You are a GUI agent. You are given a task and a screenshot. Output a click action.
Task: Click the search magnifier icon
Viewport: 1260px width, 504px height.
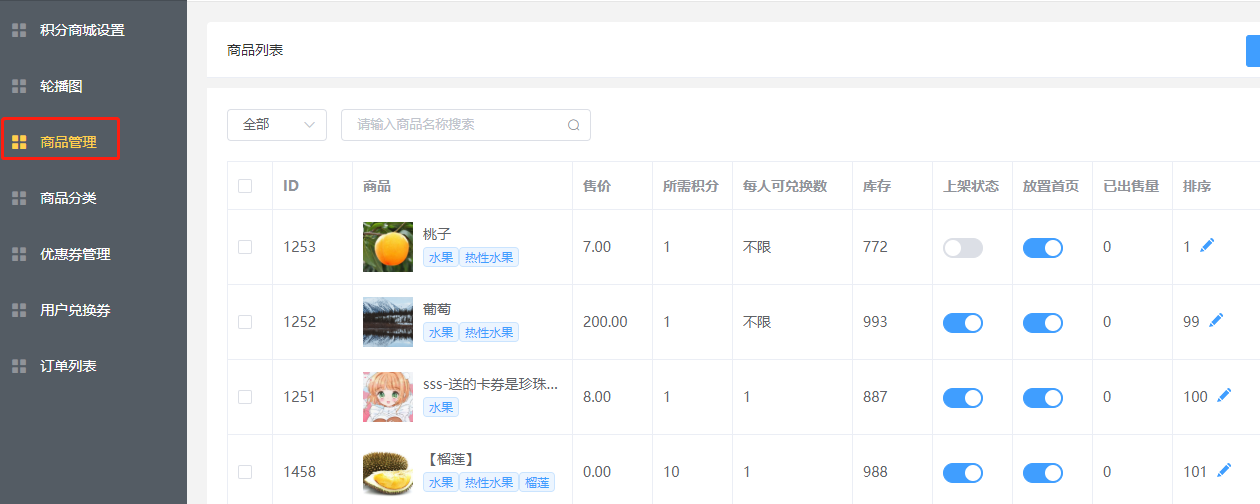pyautogui.click(x=574, y=125)
